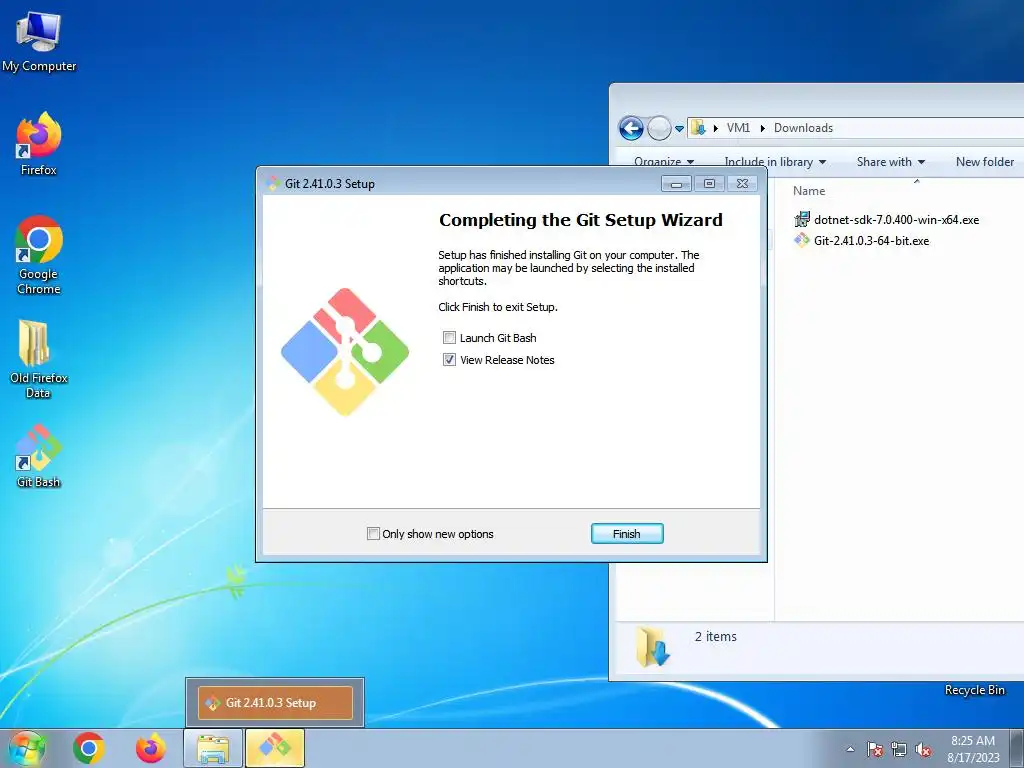Enable the Launch Git Bash checkbox
The width and height of the screenshot is (1024, 768).
coord(449,338)
